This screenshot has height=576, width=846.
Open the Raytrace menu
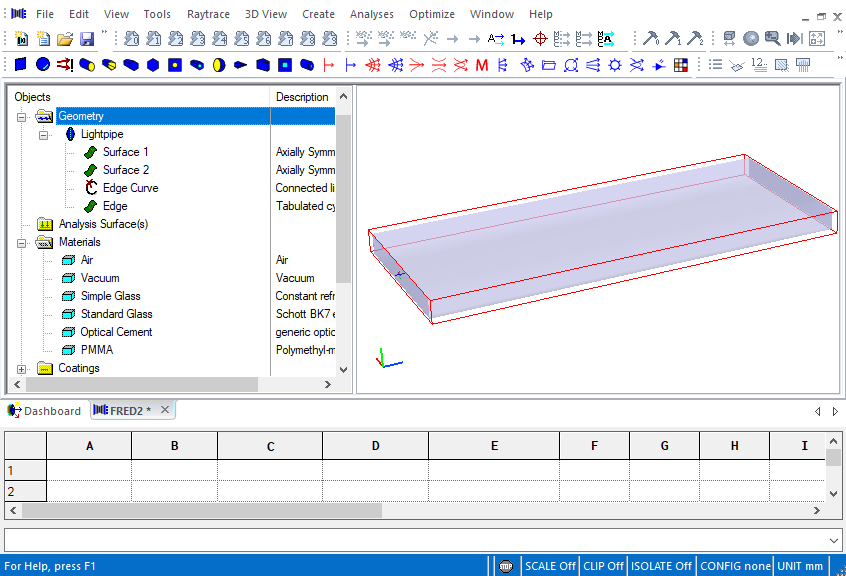point(208,14)
